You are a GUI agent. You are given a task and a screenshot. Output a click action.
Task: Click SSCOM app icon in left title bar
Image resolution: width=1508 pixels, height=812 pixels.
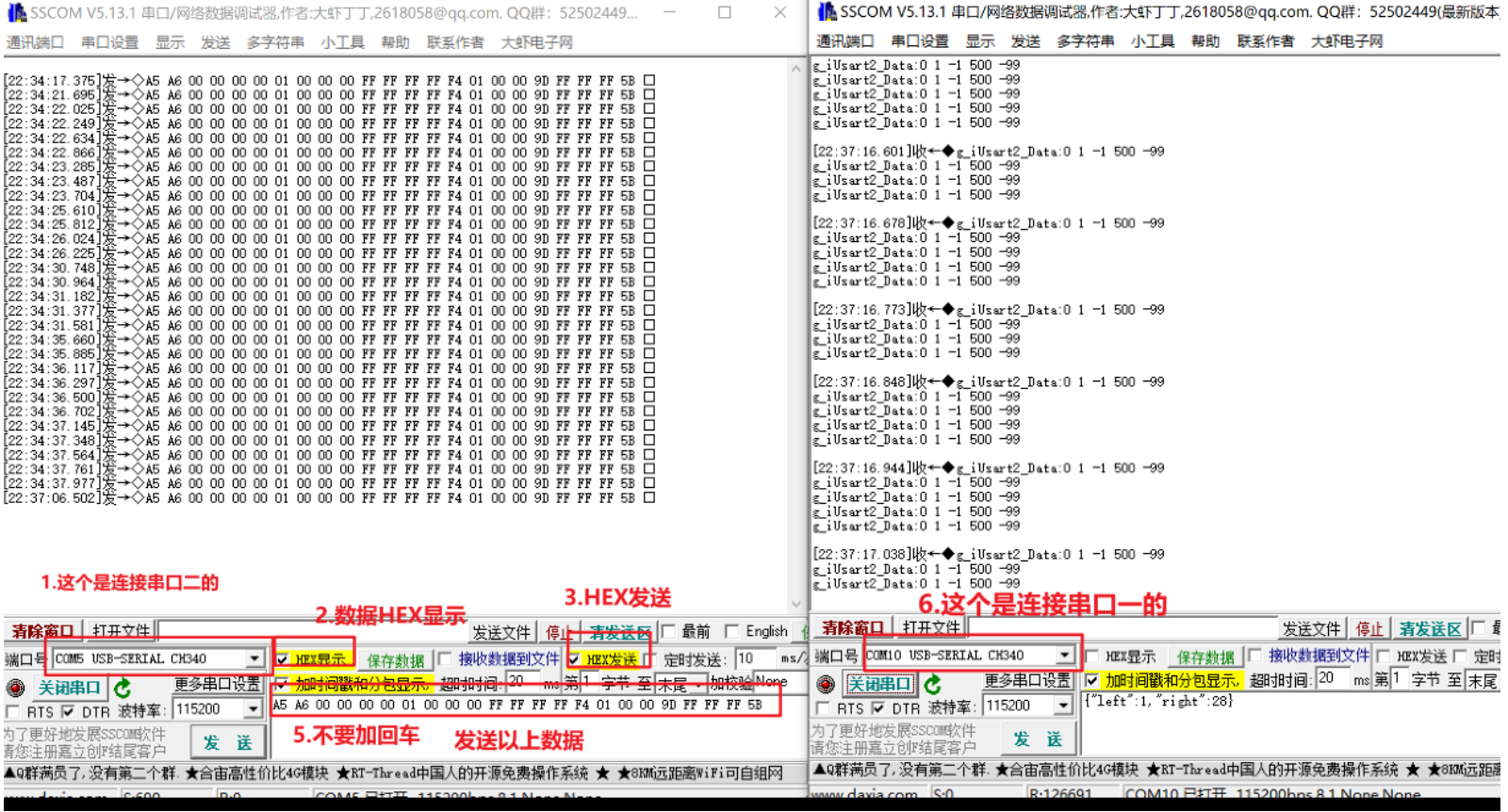(x=16, y=12)
